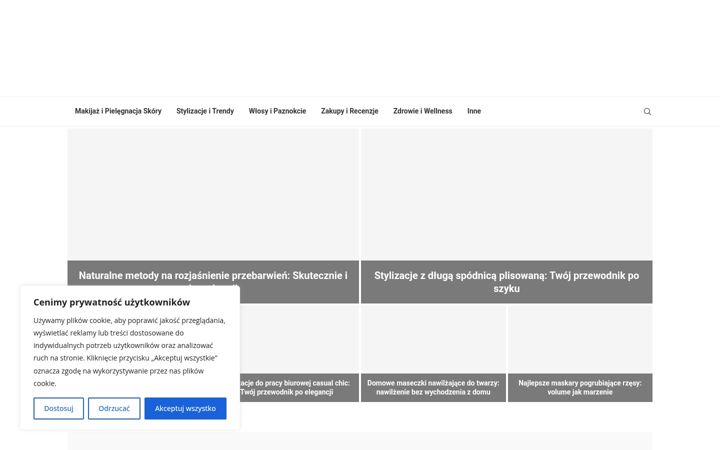Reject cookies with Odrzucać button
The image size is (720, 450).
point(114,408)
